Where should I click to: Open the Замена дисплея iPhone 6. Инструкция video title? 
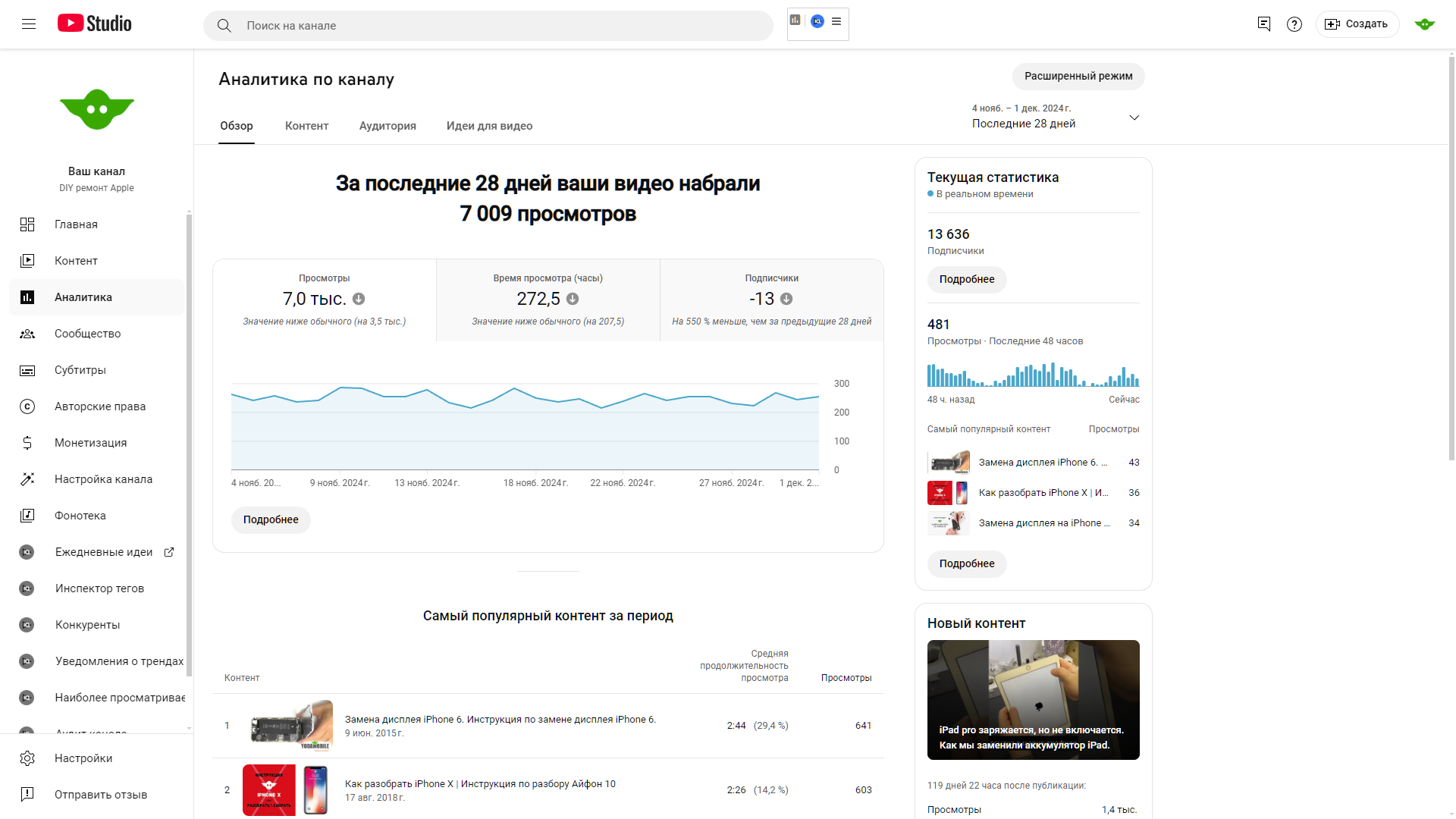point(500,720)
